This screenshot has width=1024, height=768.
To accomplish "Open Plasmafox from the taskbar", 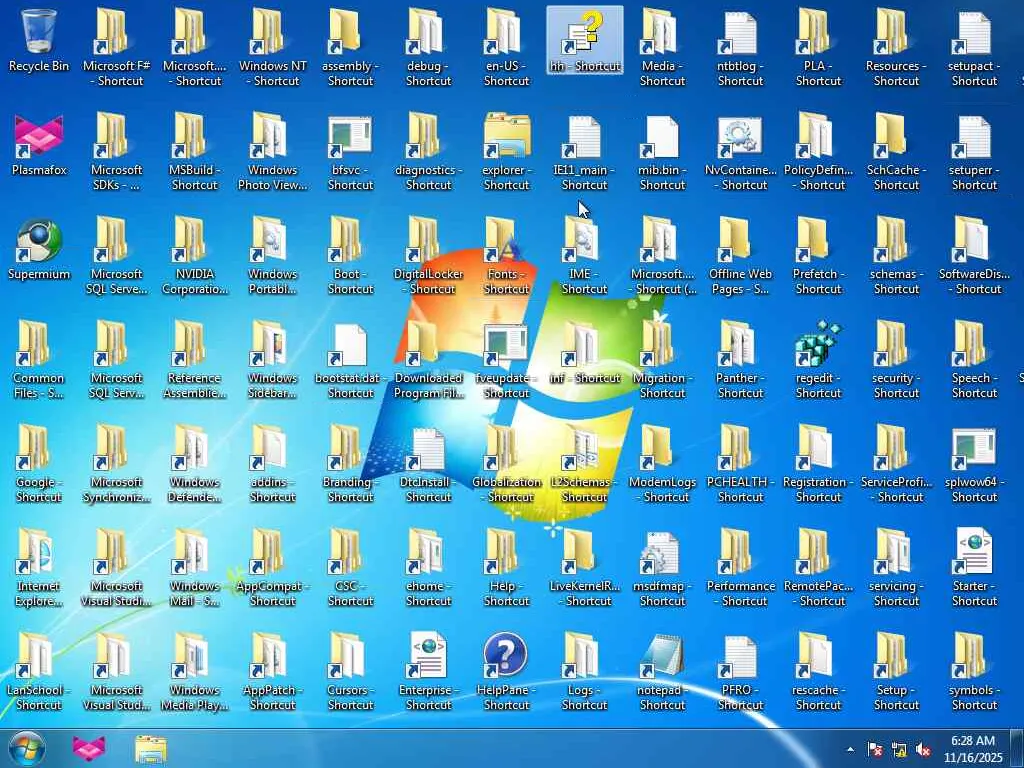I will [89, 748].
